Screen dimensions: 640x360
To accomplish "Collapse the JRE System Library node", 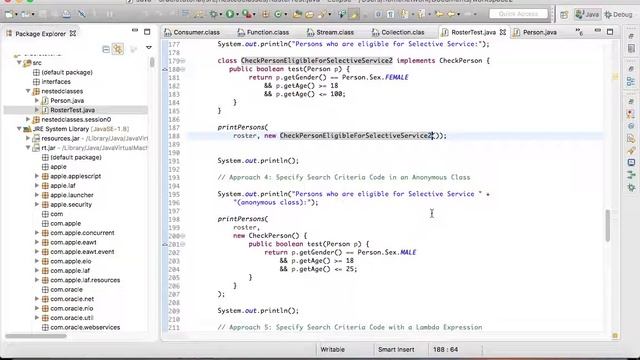I will pyautogui.click(x=19, y=129).
